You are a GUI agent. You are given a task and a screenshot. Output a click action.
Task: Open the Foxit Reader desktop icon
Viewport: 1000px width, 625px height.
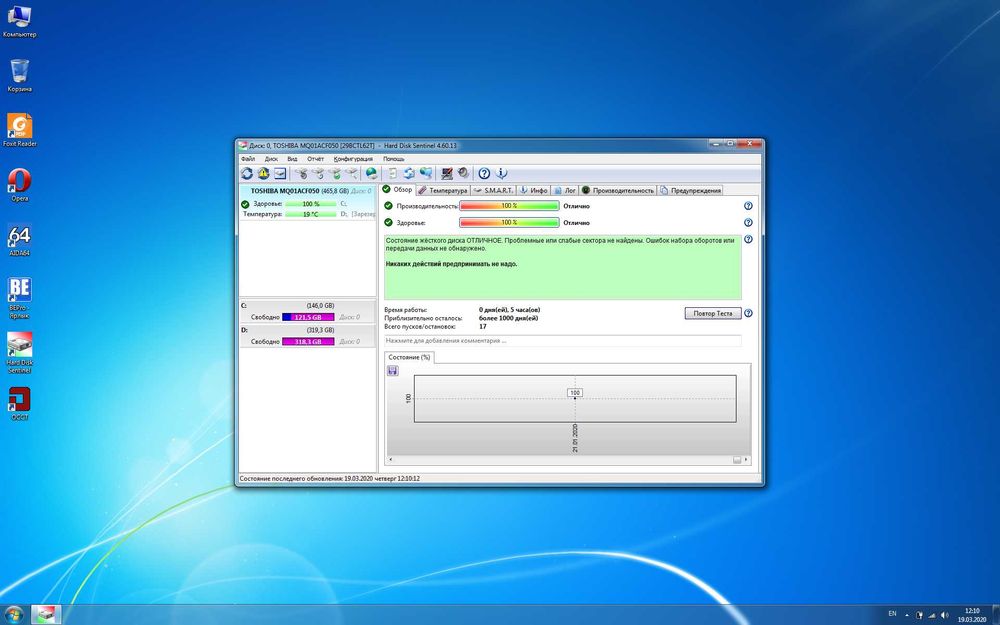(x=19, y=130)
